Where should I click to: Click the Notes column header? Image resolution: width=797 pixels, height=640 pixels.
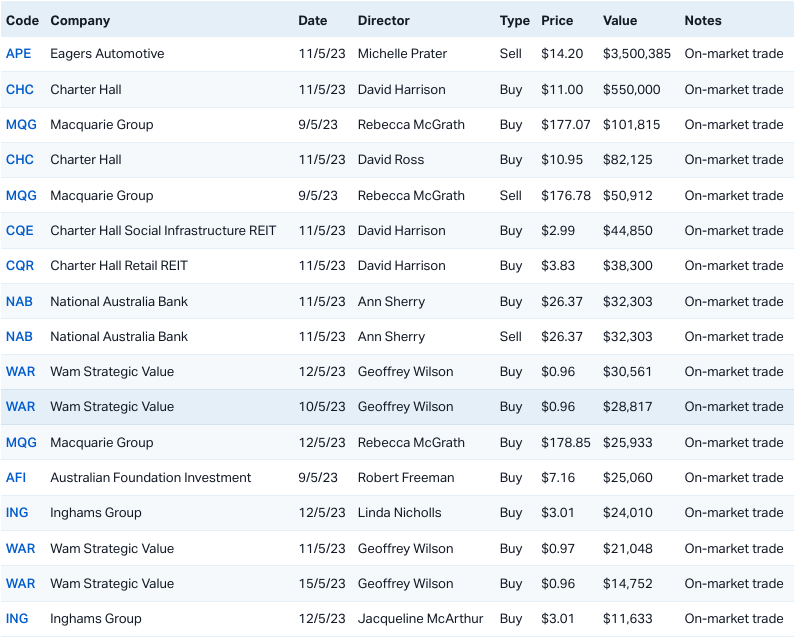tap(703, 20)
